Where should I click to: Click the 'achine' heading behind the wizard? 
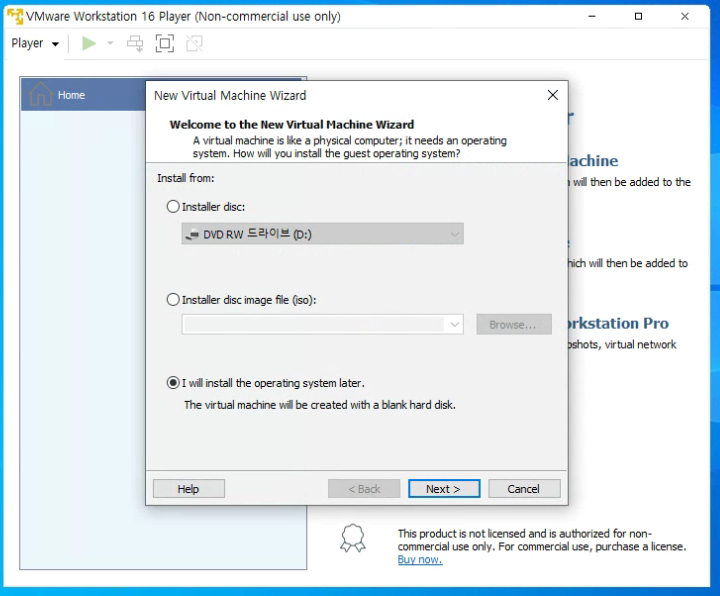[x=593, y=161]
